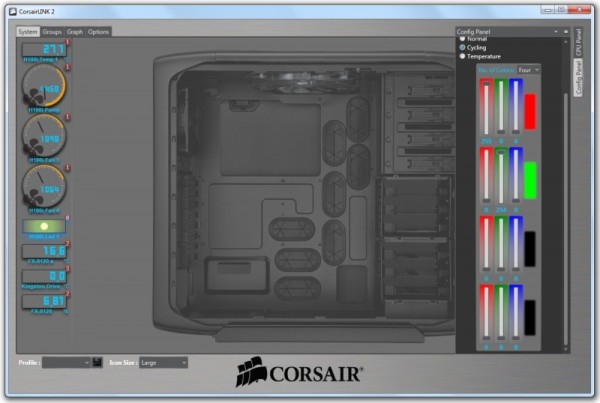Open the Profile dropdown
The image size is (600, 403).
click(66, 362)
